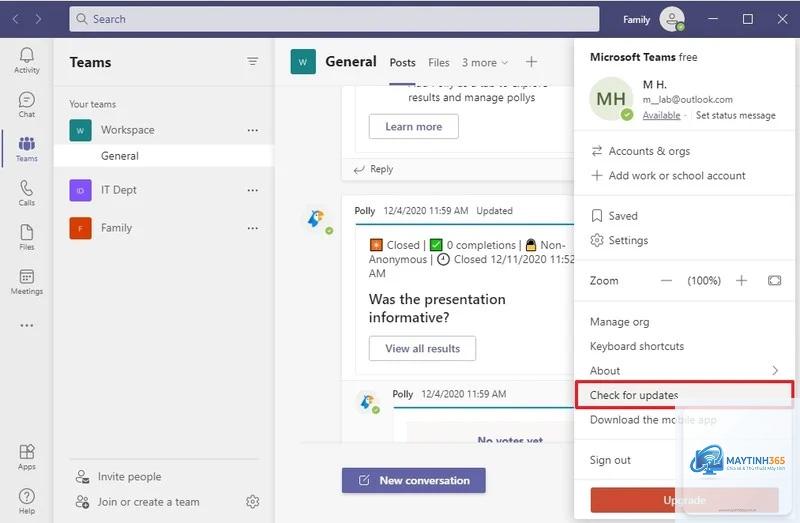
Task: Open the Files section
Action: tap(27, 237)
